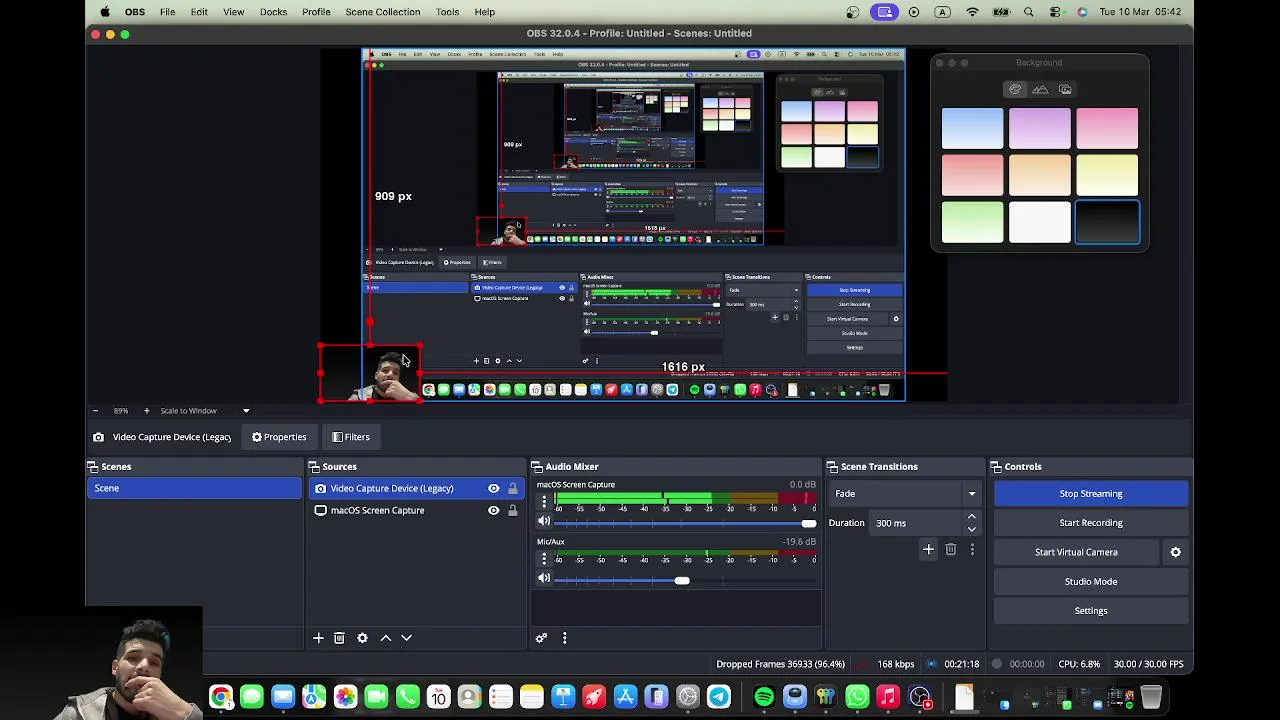
Task: Increase transition duration with up arrow
Action: coord(971,517)
